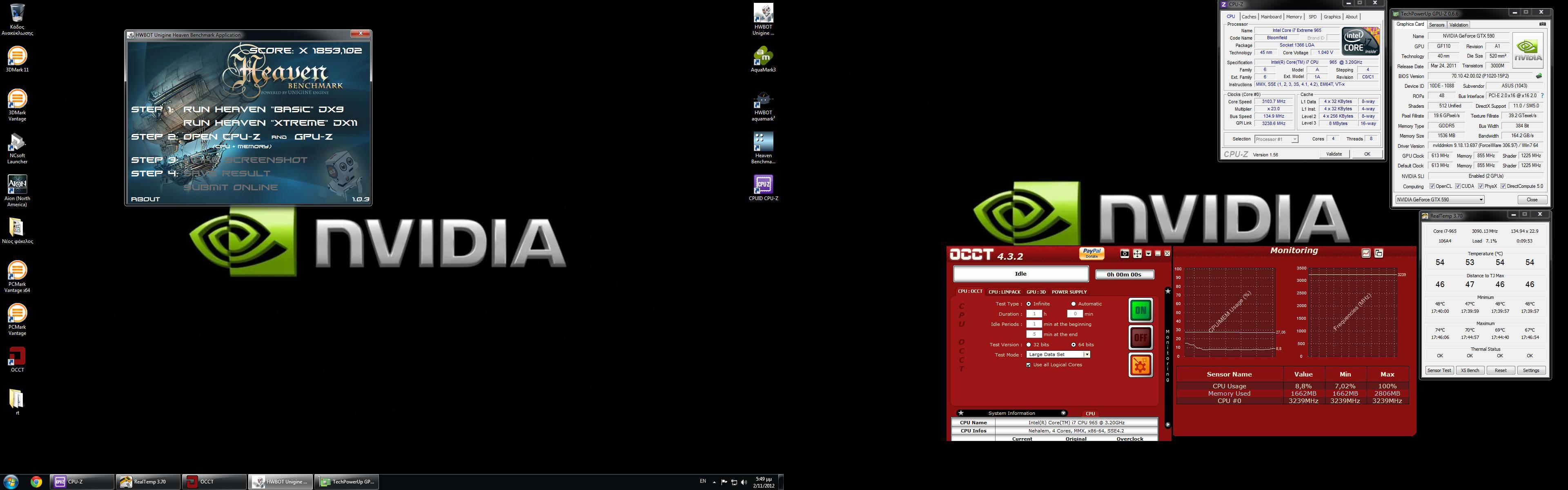Show hidden system tray icons arrow
This screenshot has height=490, width=1568.
tap(714, 482)
